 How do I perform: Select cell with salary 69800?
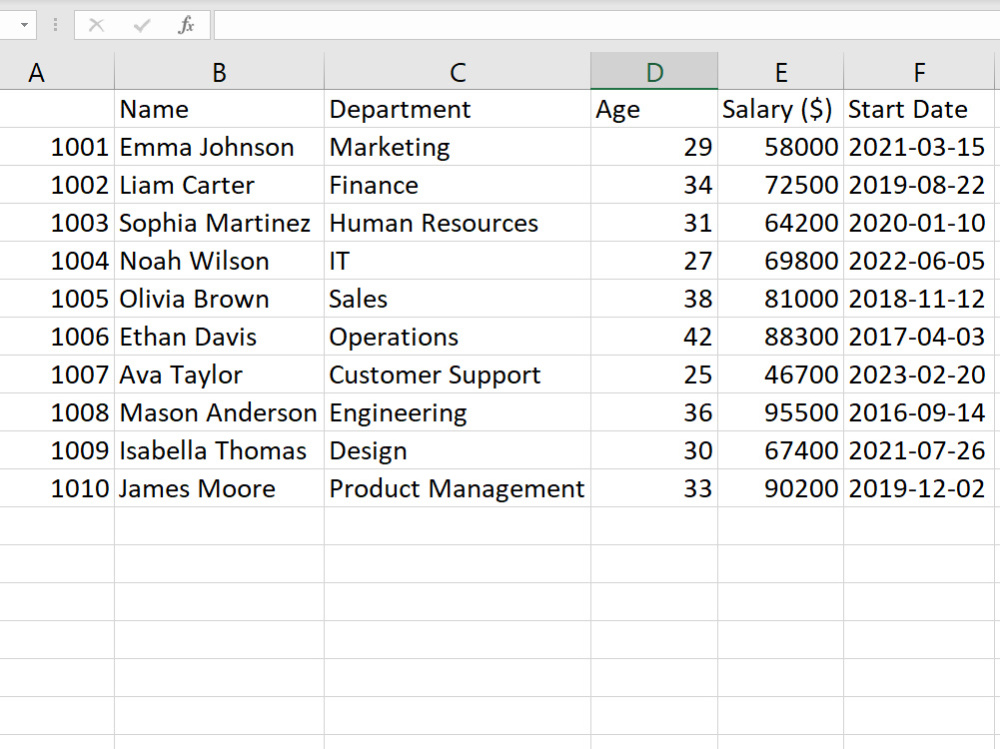(x=781, y=261)
